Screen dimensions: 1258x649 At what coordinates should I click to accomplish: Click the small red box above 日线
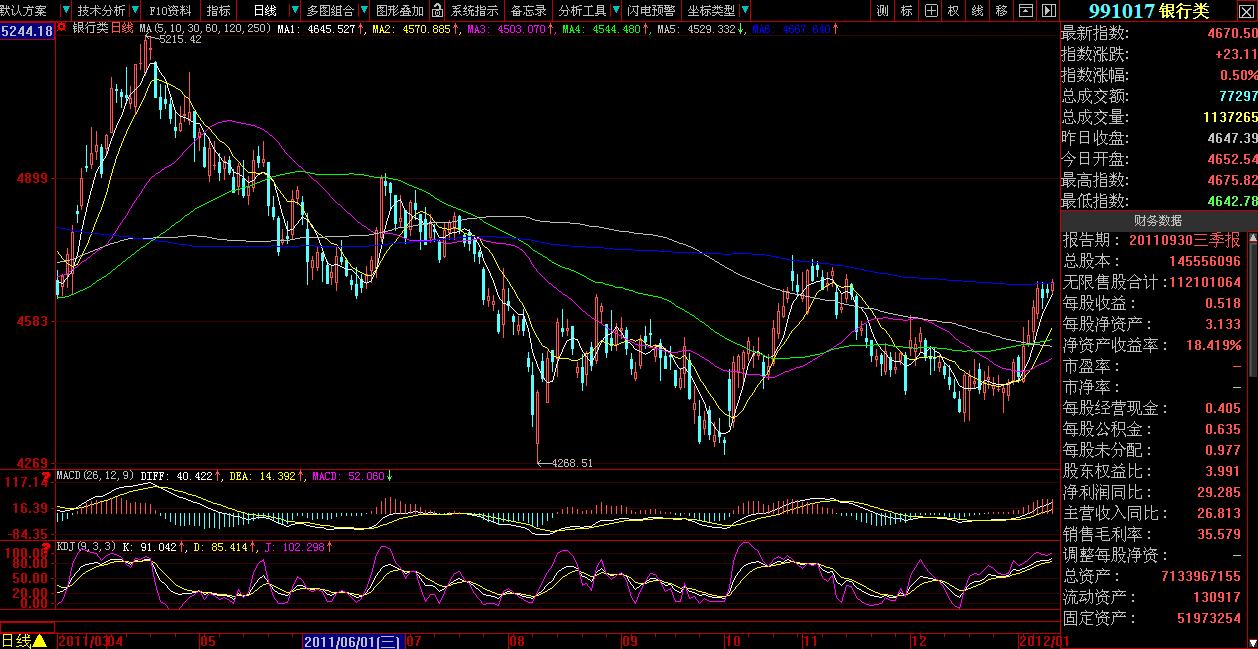(27, 625)
